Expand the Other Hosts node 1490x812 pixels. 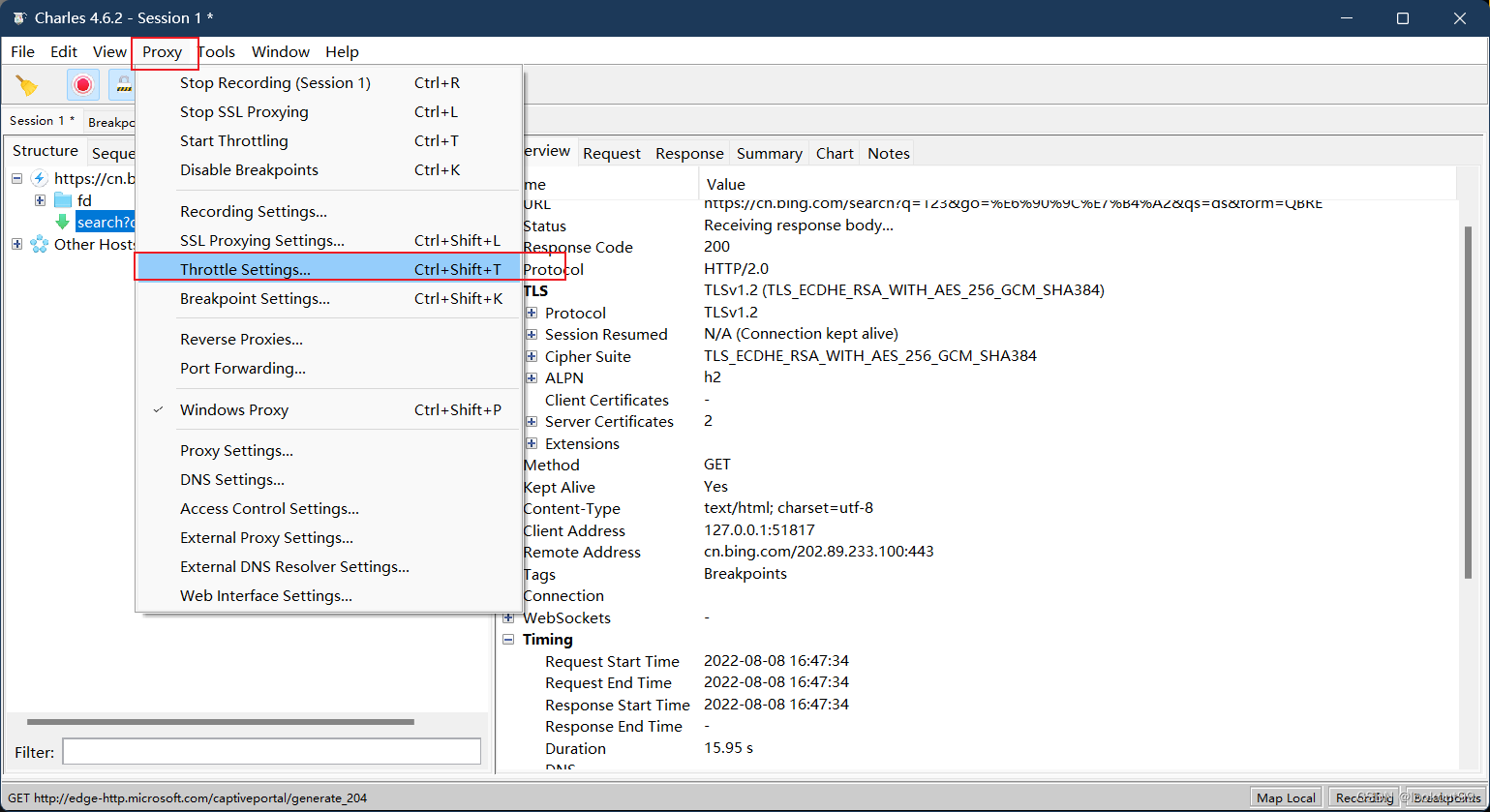[x=16, y=244]
